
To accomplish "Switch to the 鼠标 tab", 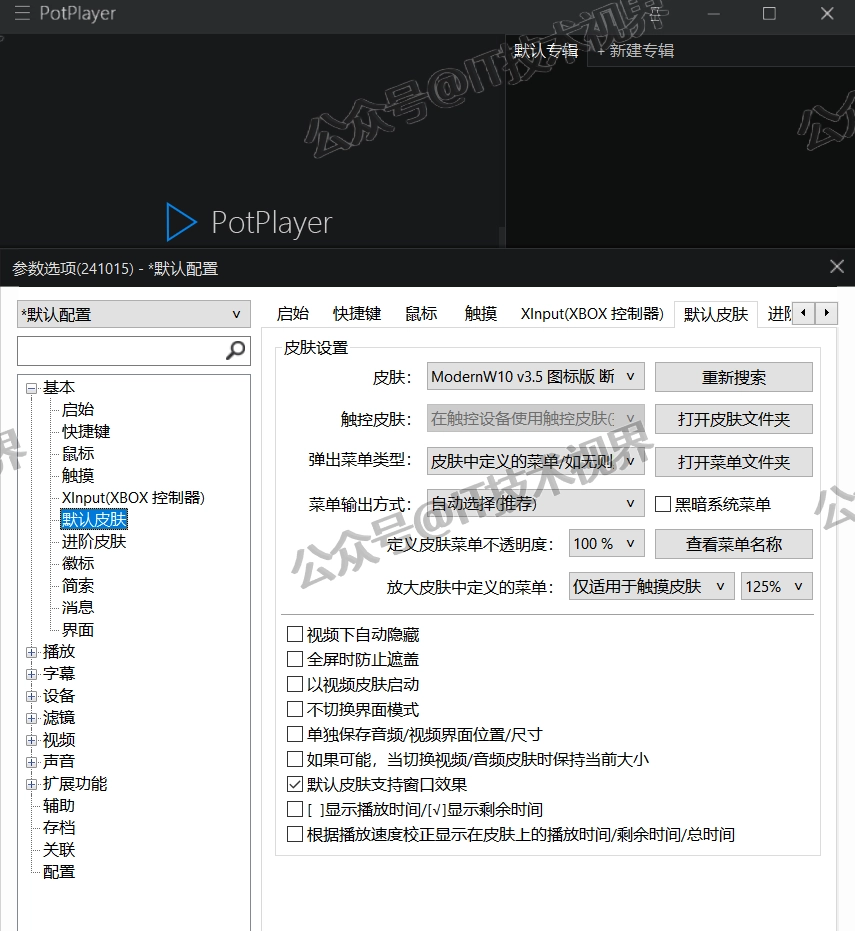I will pyautogui.click(x=421, y=314).
